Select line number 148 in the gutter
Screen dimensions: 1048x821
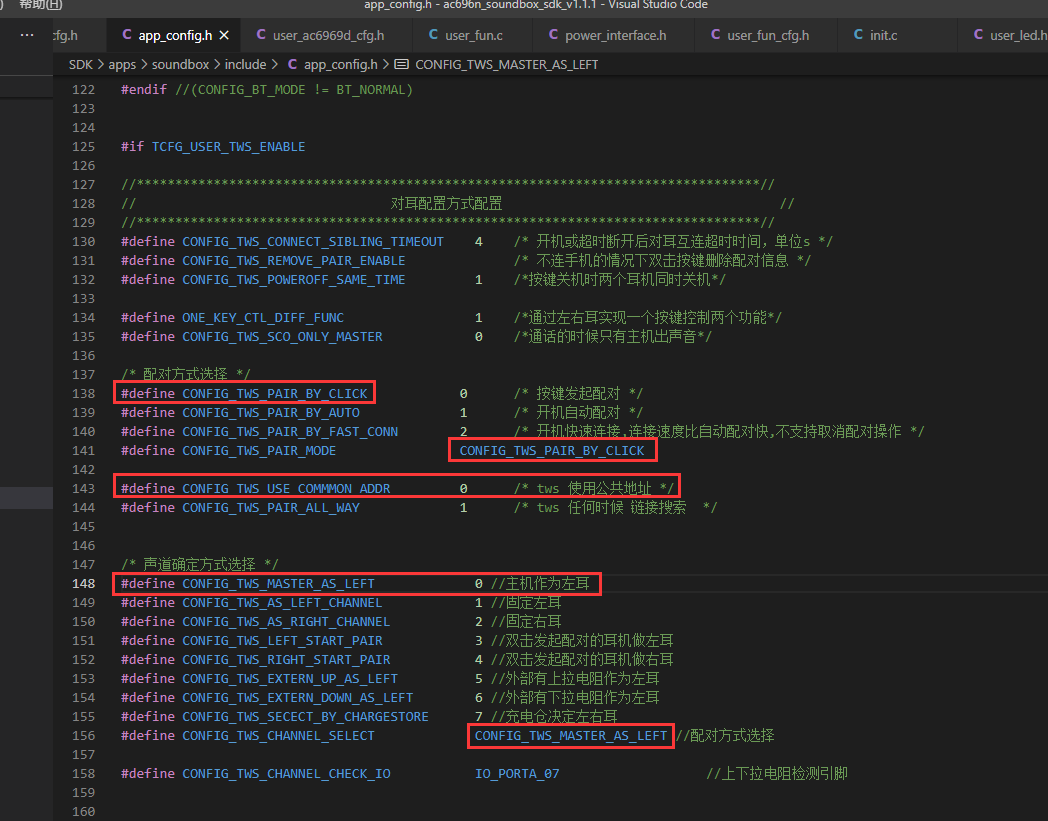pos(84,584)
